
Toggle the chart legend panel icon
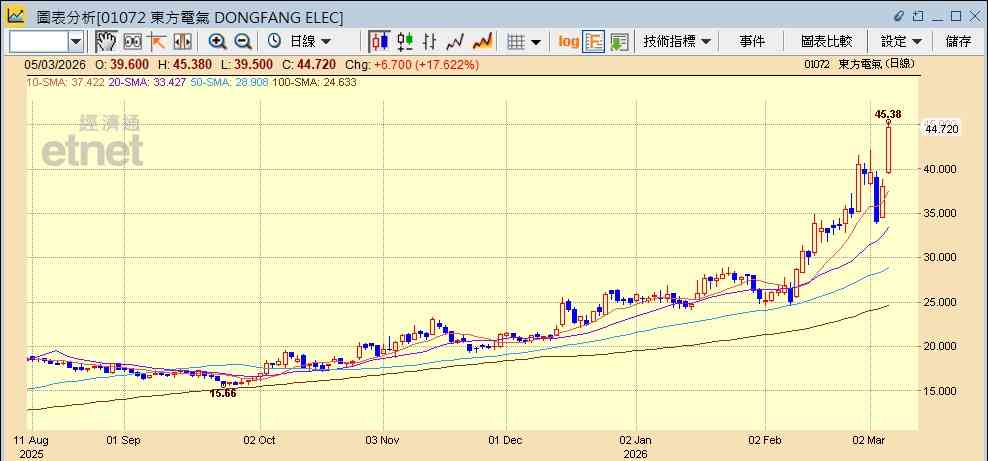594,42
